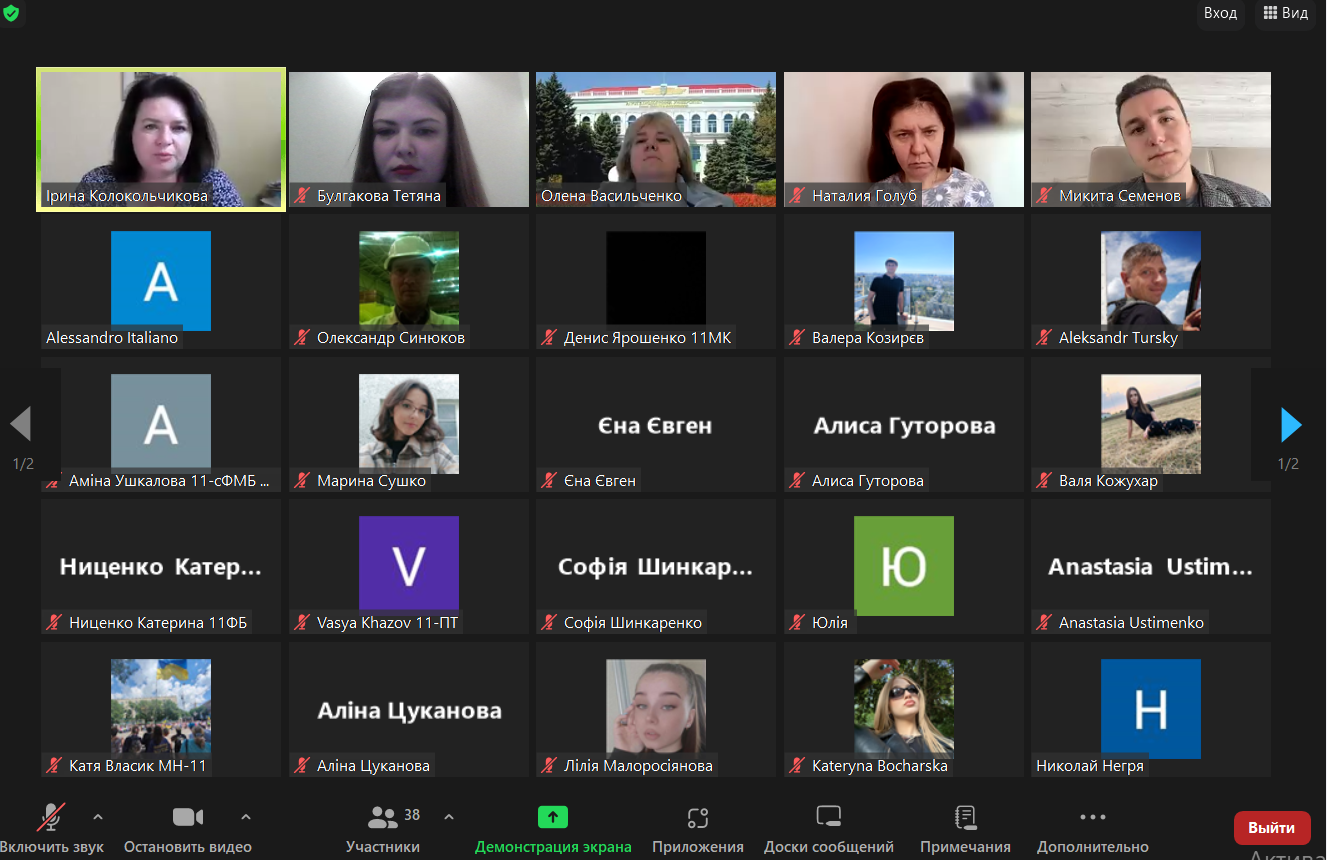Click Лілія Малоросіянова's profile picture
Image resolution: width=1328 pixels, height=860 pixels.
tap(656, 707)
